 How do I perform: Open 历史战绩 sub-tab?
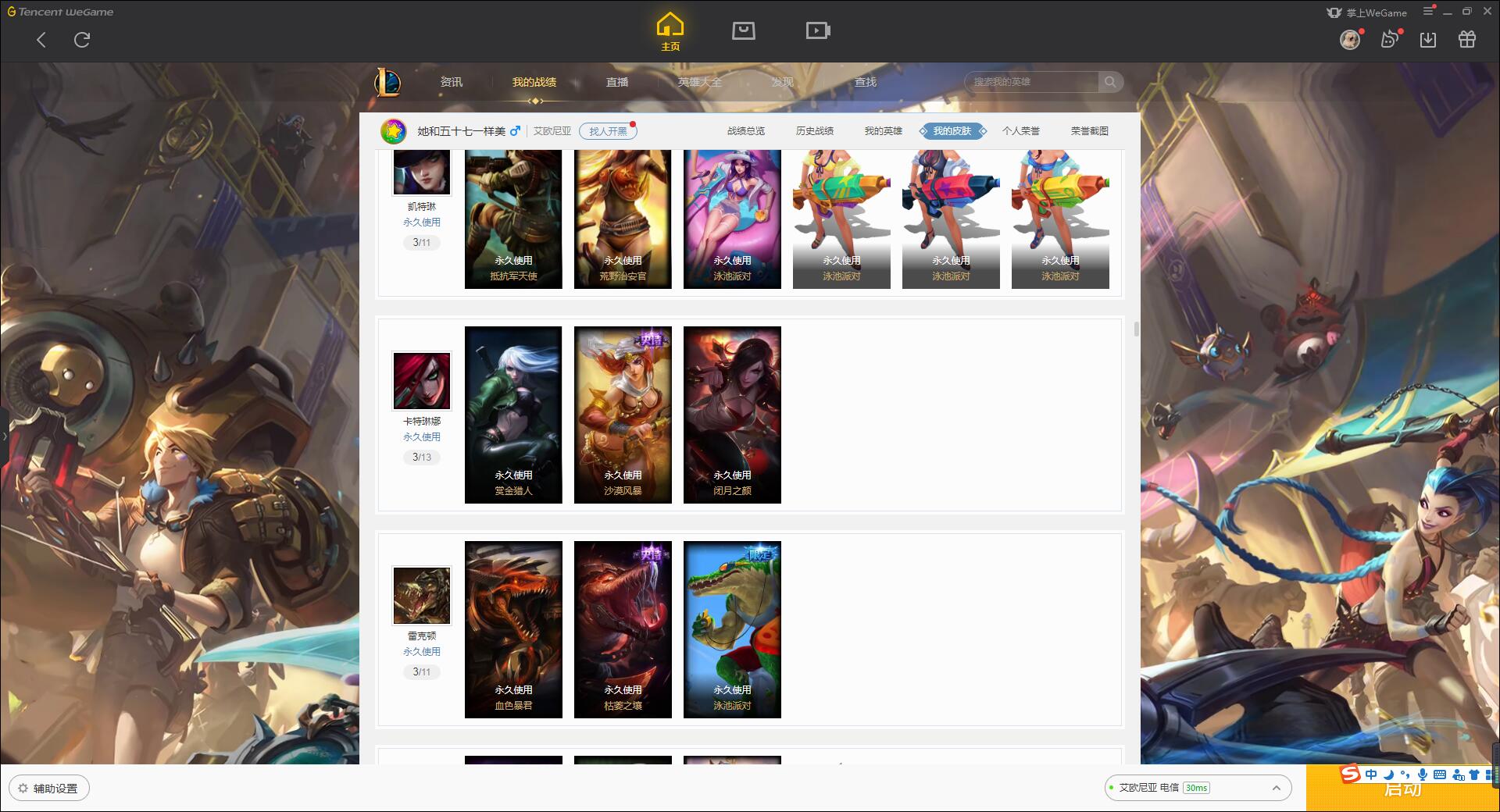[x=815, y=131]
